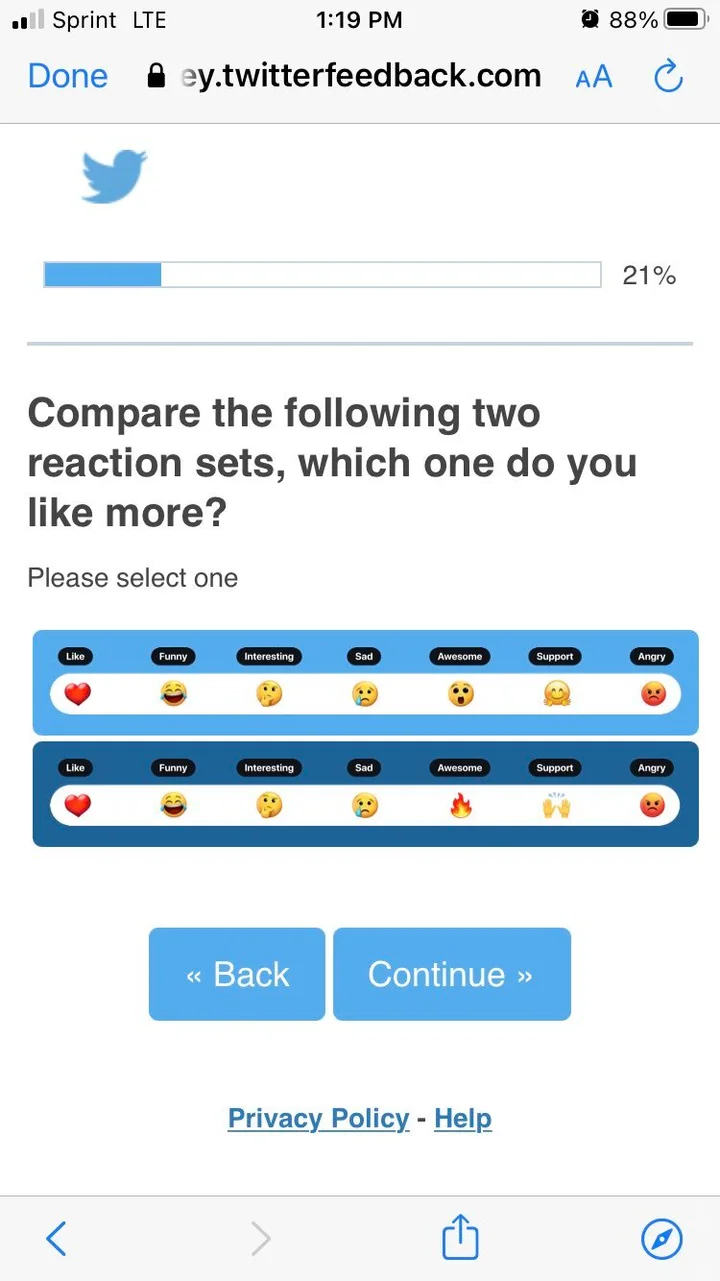The image size is (720, 1281).
Task: Reload the survey page
Action: (668, 76)
